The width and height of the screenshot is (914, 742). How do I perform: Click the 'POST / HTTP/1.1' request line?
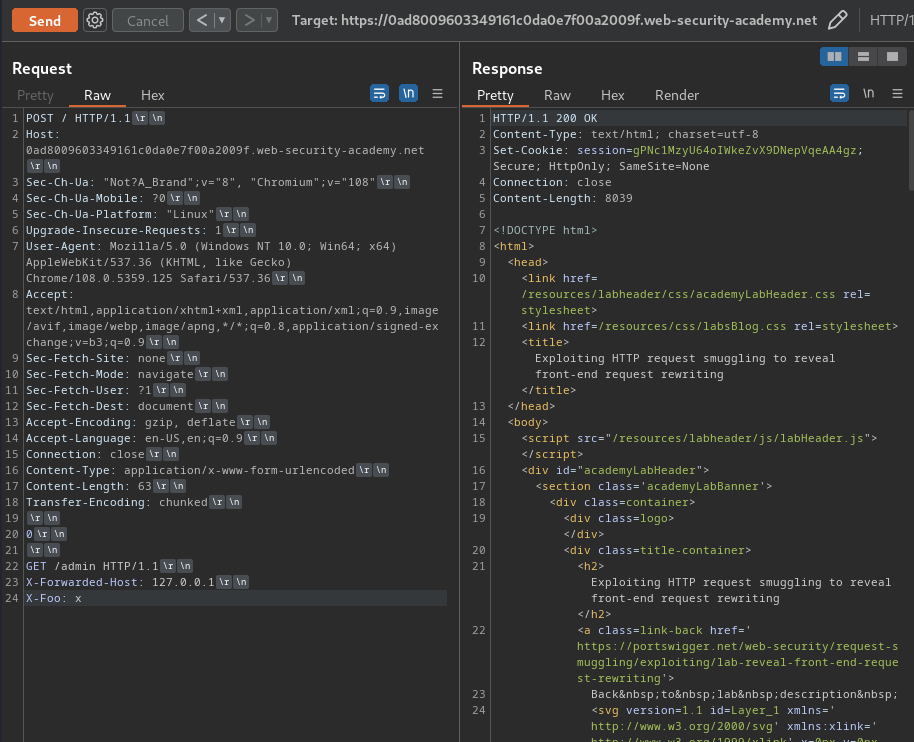78,118
